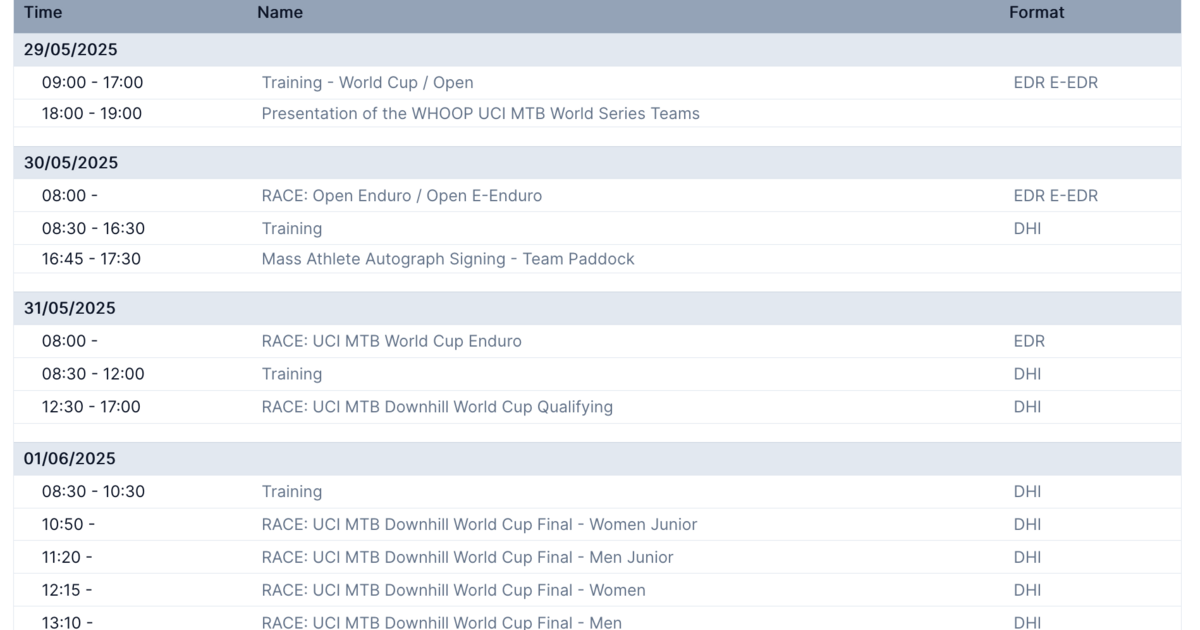Open RACE: Open Enduro / Open E-Enduro
The image size is (1200, 630).
click(x=401, y=196)
